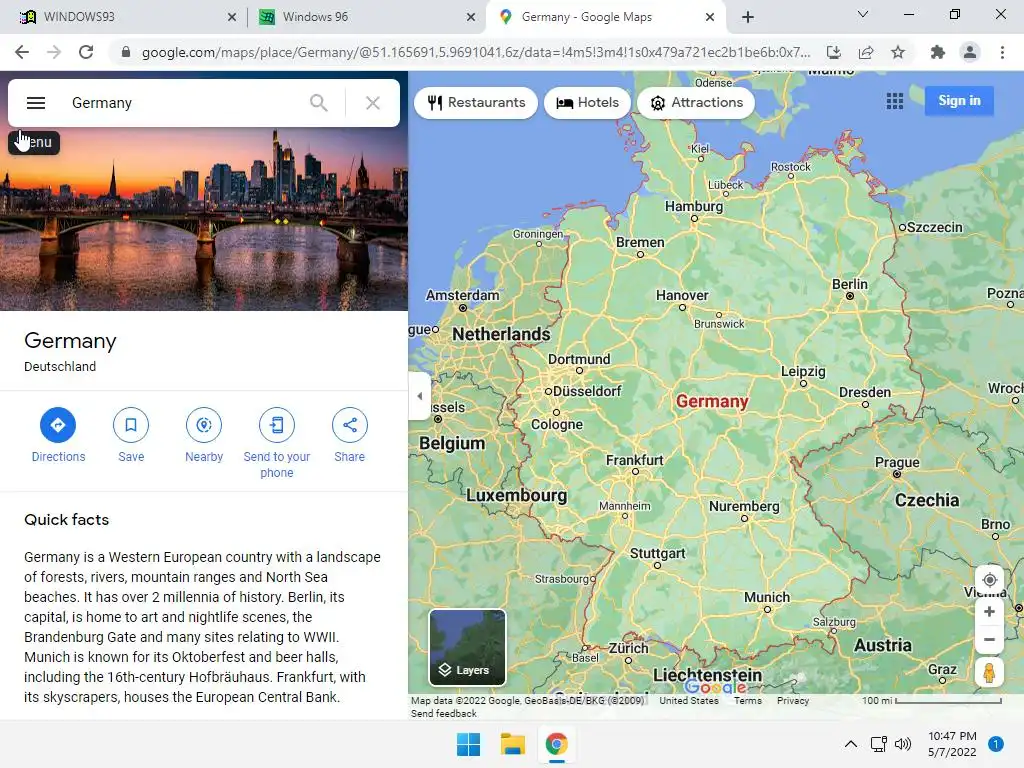Click United States region link

pyautogui.click(x=689, y=700)
